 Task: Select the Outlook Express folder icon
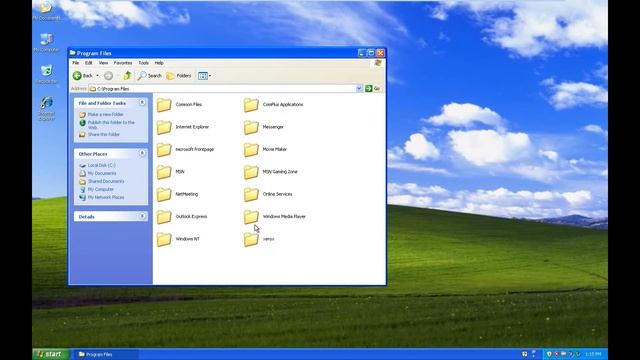164,217
